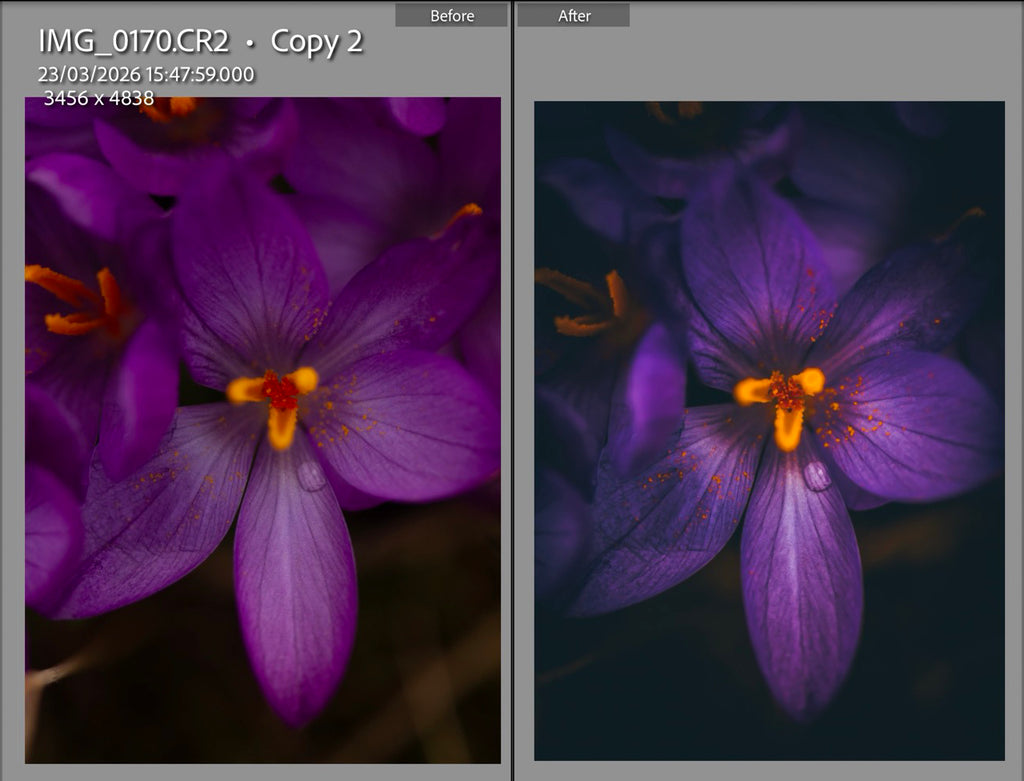The image size is (1024, 781).
Task: Click the 3456 x 4838 dimensions text
Action: pyautogui.click(x=99, y=98)
